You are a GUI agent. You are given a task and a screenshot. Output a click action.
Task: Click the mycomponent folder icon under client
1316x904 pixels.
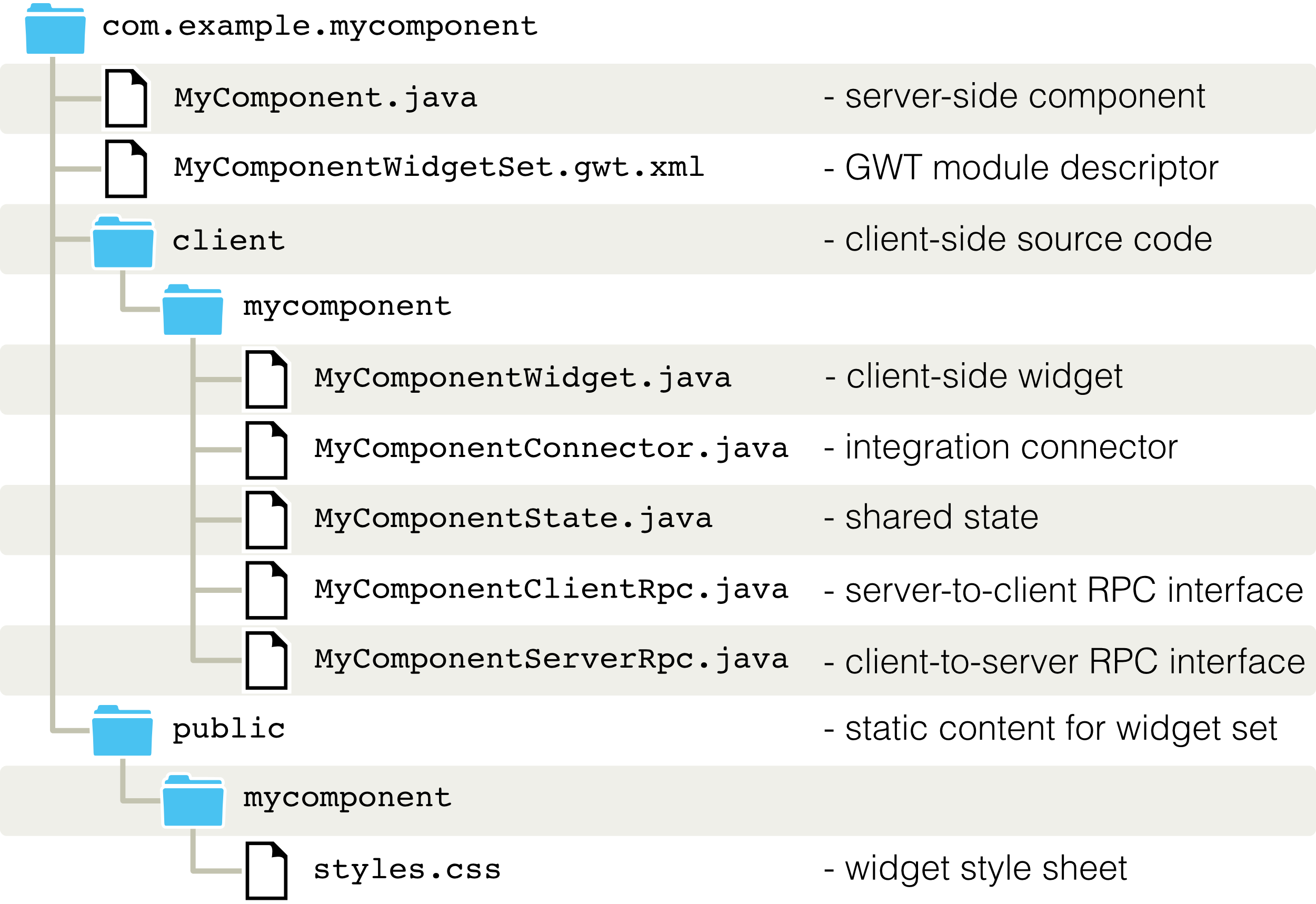[x=193, y=310]
